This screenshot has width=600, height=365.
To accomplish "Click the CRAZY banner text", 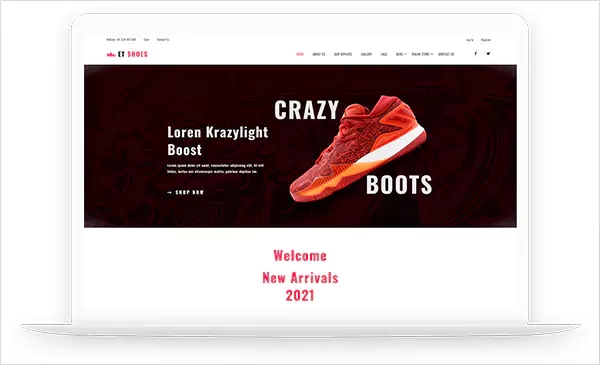I will pos(307,110).
